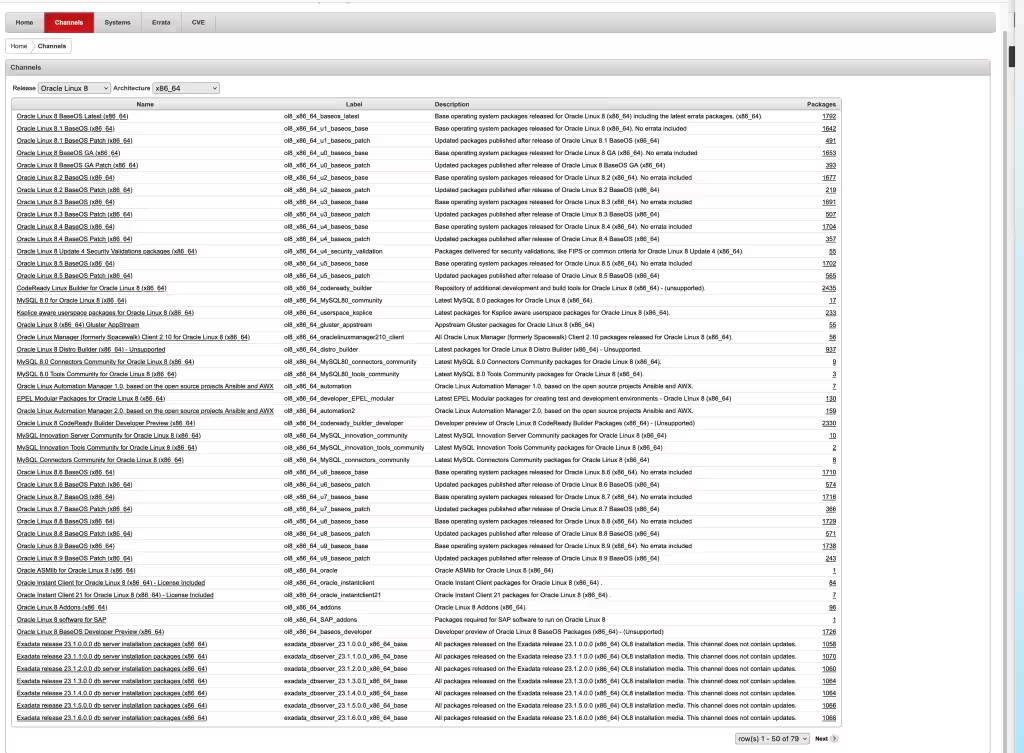
Task: Switch to the Channels tab
Action: pyautogui.click(x=69, y=22)
